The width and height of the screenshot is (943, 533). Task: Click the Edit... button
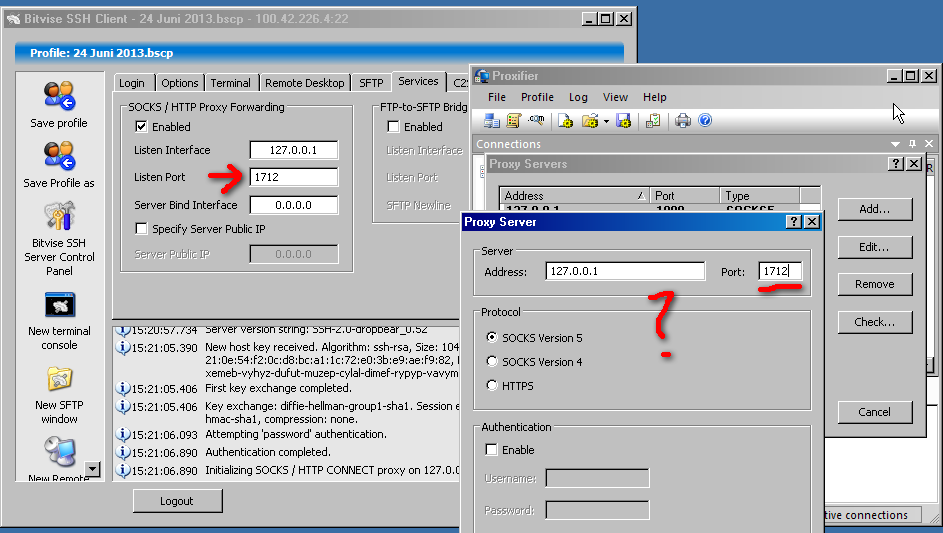[874, 247]
